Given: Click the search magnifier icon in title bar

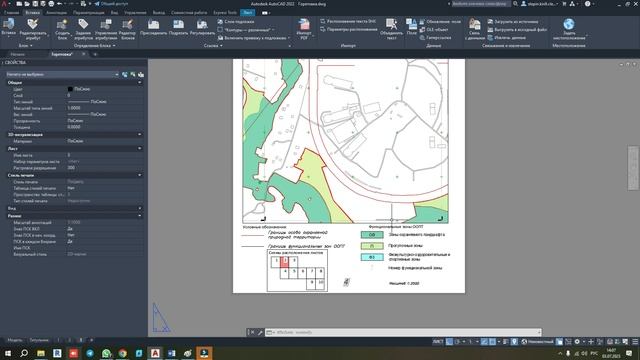Looking at the screenshot, I should pyautogui.click(x=515, y=4).
